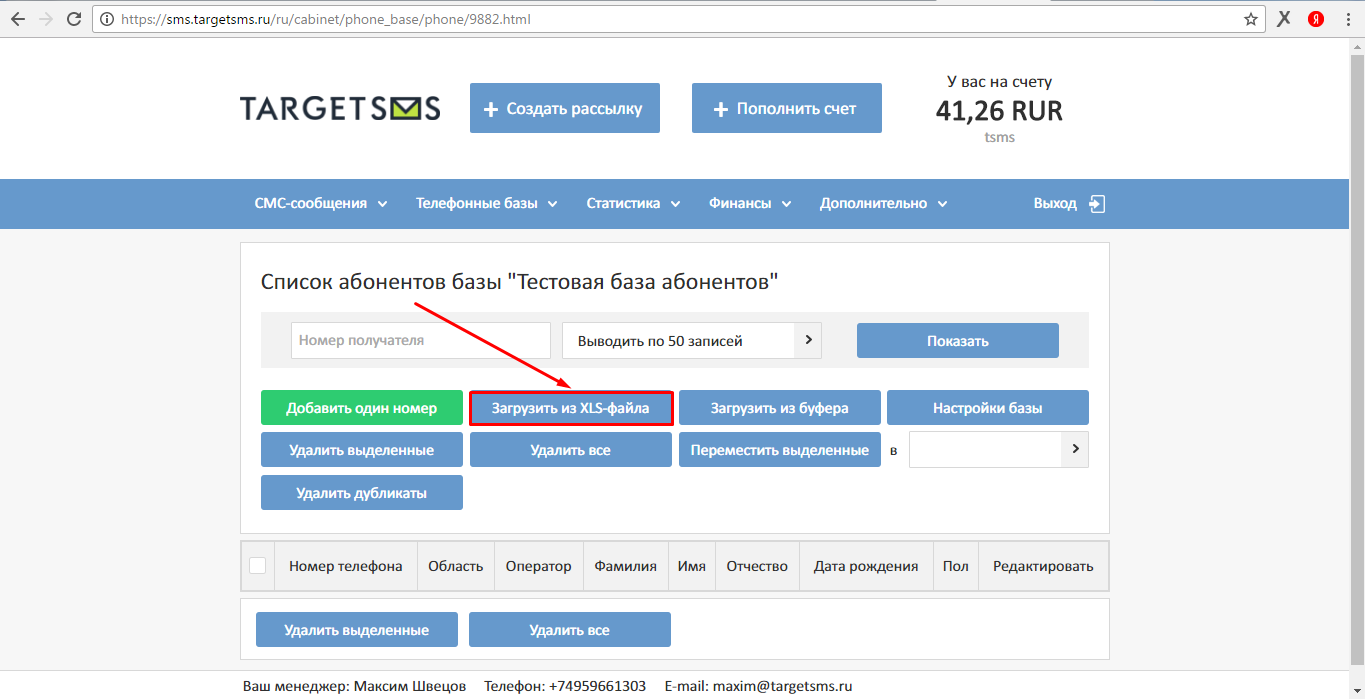Click the exit door icon next to Выход
The height and width of the screenshot is (699, 1365).
pos(1097,203)
